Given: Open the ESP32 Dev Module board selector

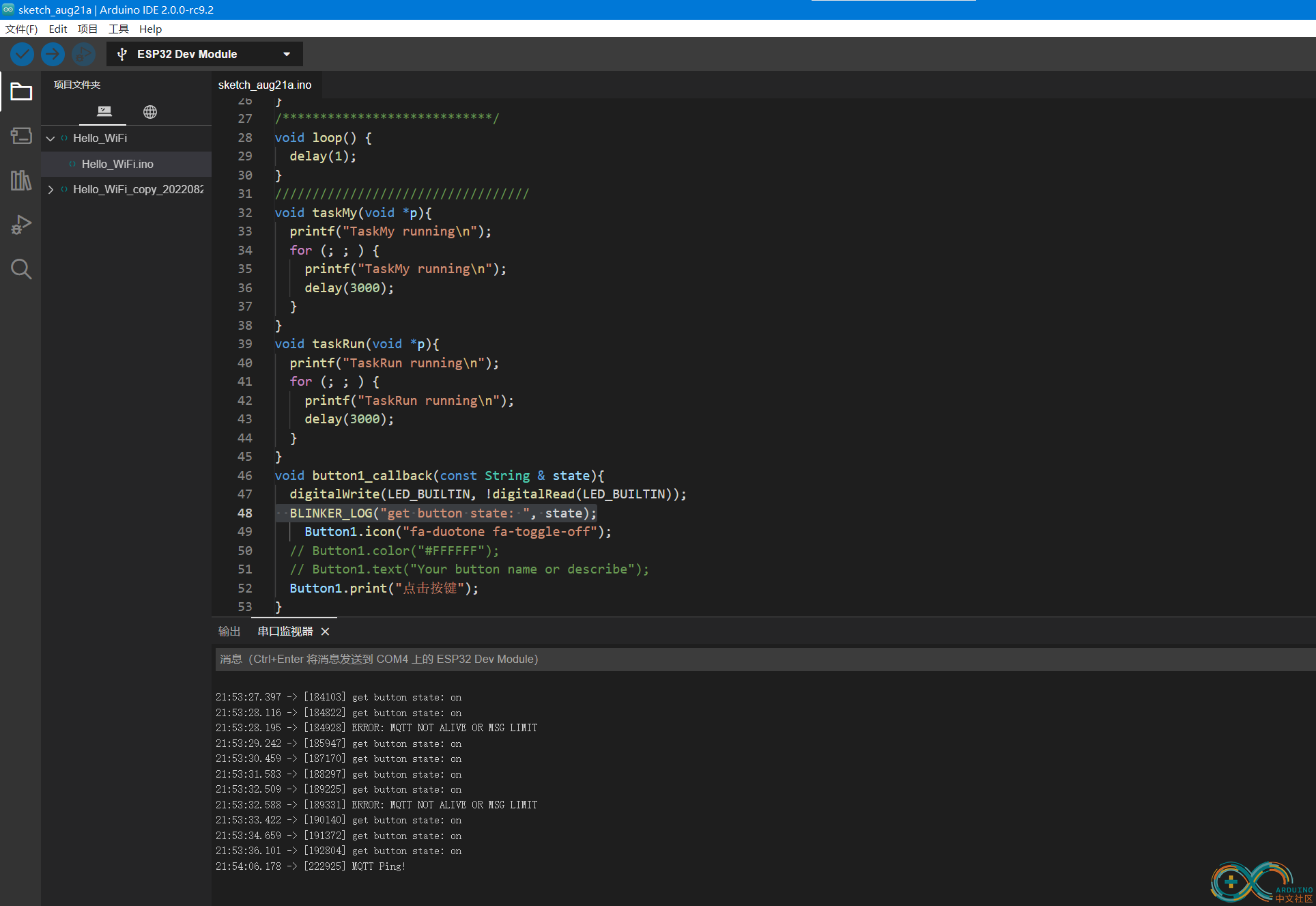Looking at the screenshot, I should pos(204,54).
